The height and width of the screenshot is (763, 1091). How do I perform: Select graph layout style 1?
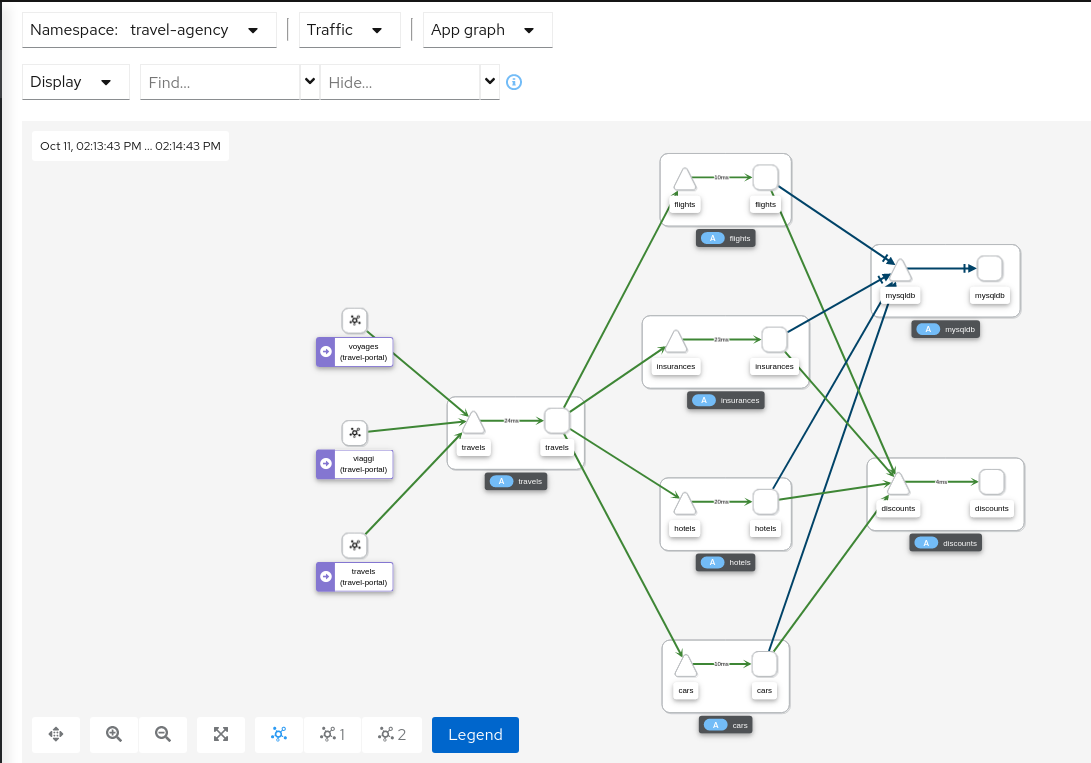[333, 734]
